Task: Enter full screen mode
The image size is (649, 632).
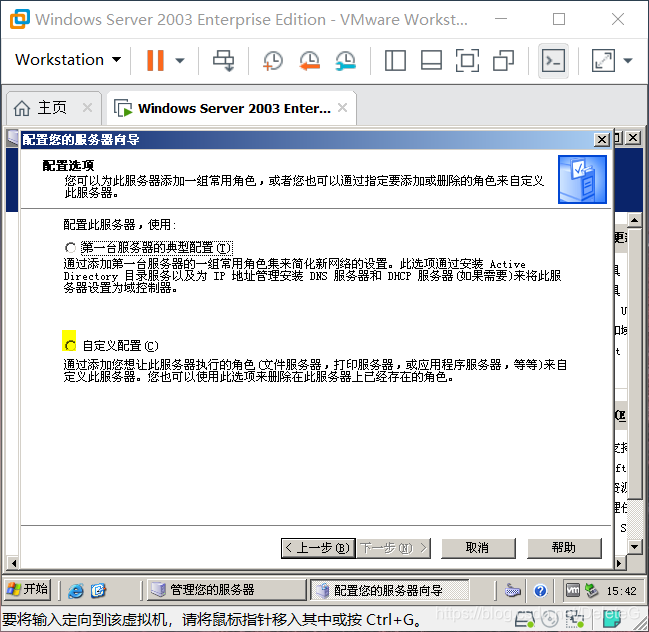Action: click(x=467, y=60)
